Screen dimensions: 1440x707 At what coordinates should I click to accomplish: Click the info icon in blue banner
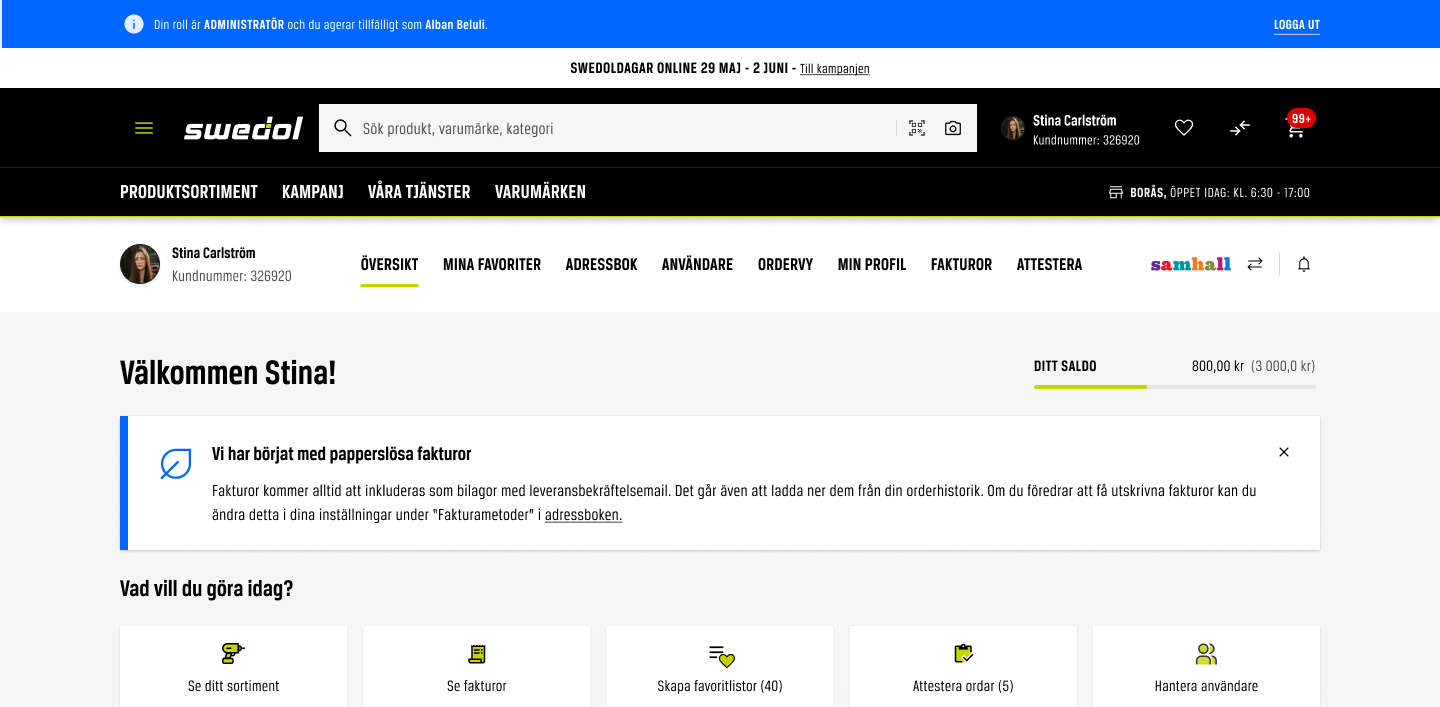coord(134,24)
